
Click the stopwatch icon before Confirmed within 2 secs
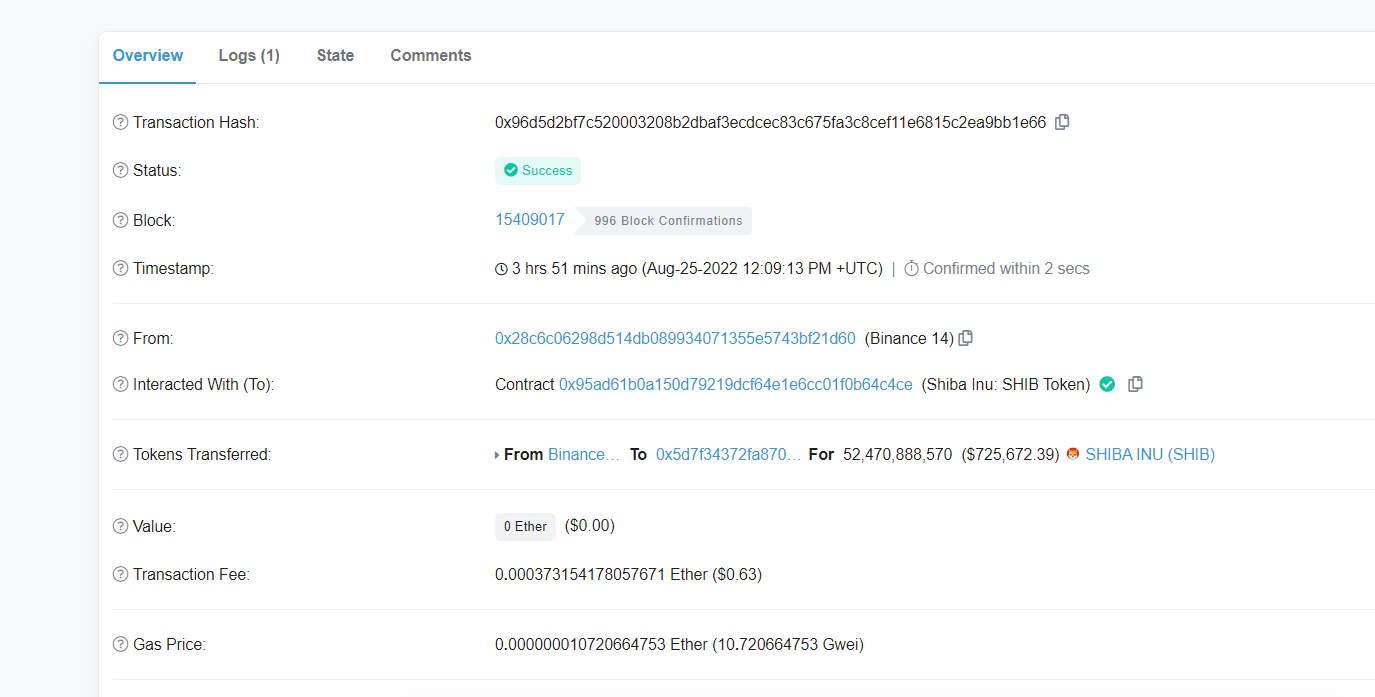[911, 269]
